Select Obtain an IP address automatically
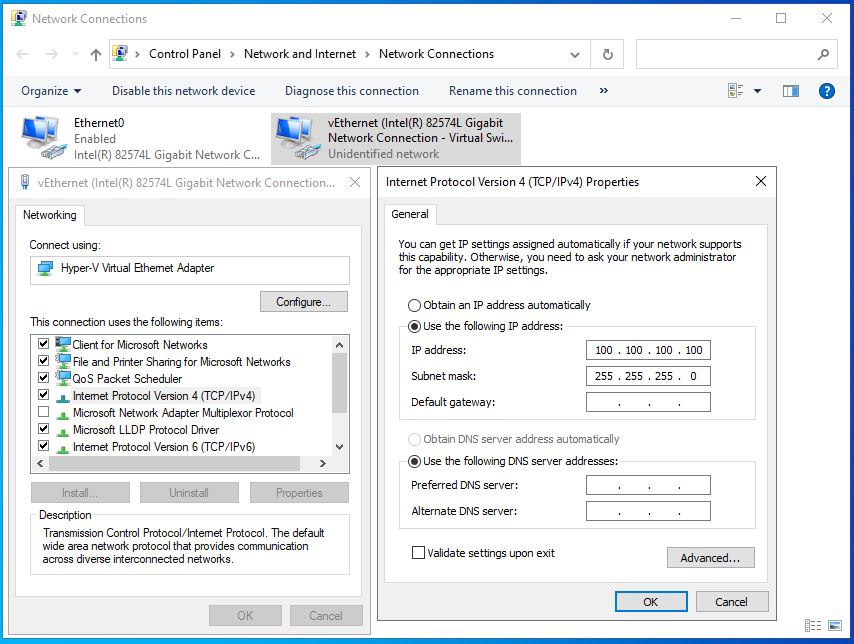 pos(414,305)
